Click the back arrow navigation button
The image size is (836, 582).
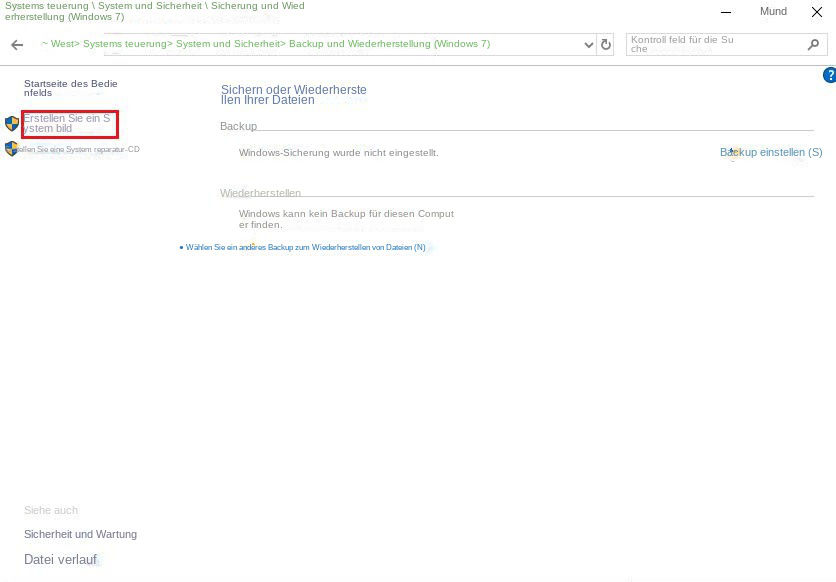coord(17,45)
